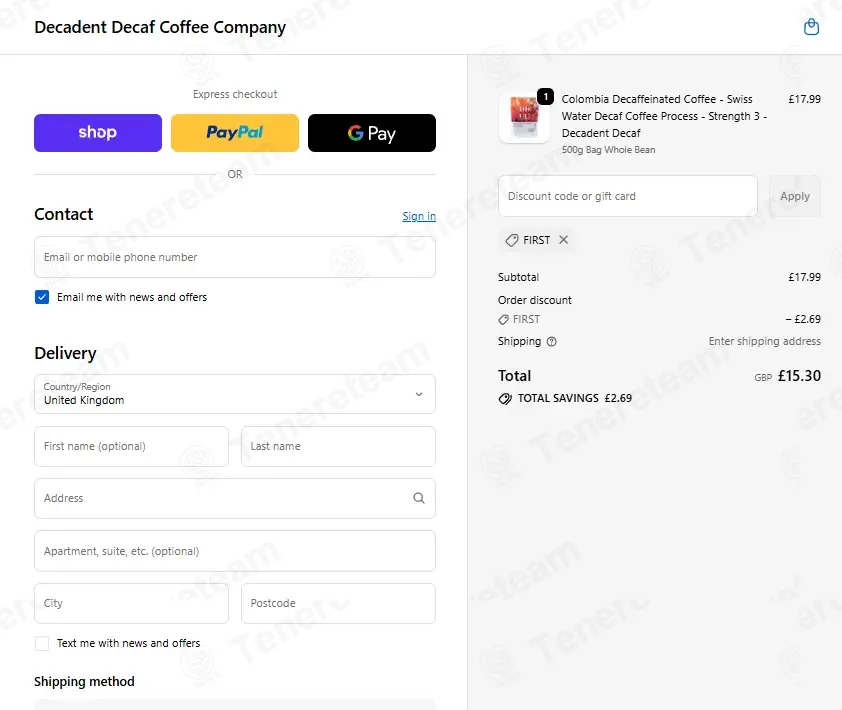Click the City input field

(131, 603)
